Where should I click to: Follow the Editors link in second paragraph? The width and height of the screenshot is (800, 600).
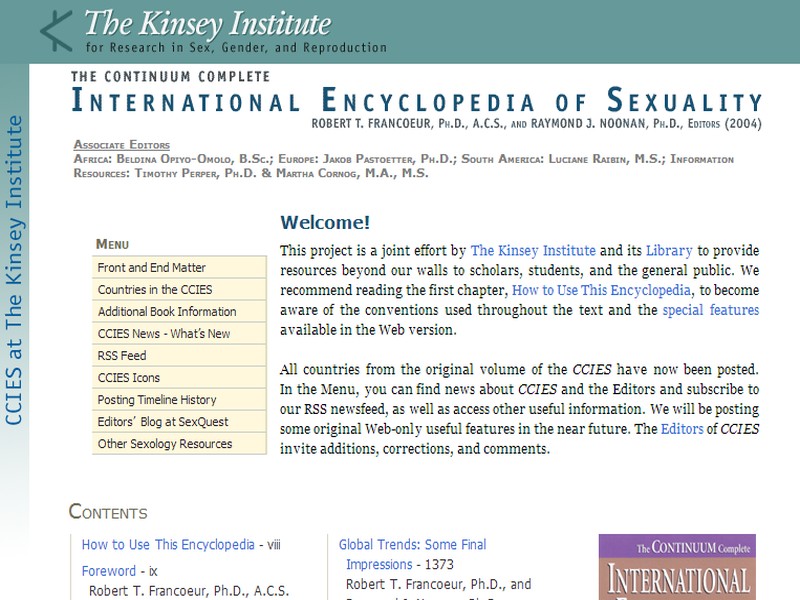pyautogui.click(x=682, y=429)
